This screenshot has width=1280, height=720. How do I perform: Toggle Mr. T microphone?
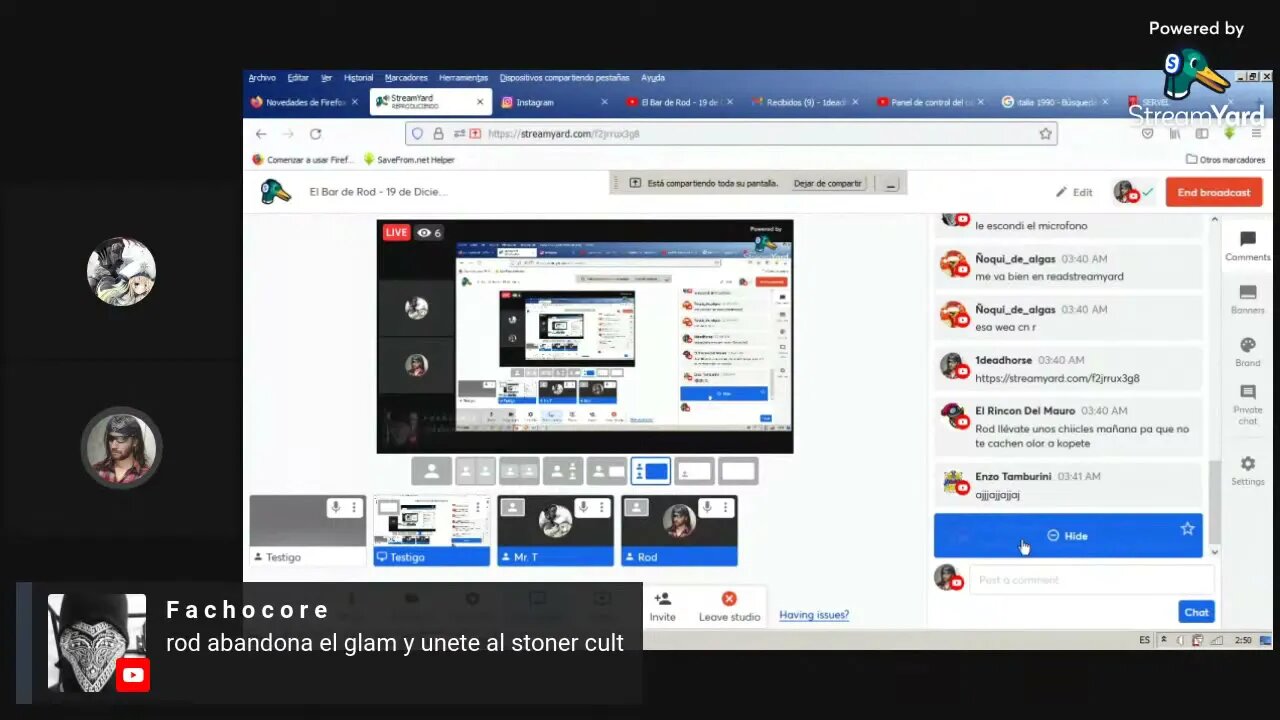583,508
